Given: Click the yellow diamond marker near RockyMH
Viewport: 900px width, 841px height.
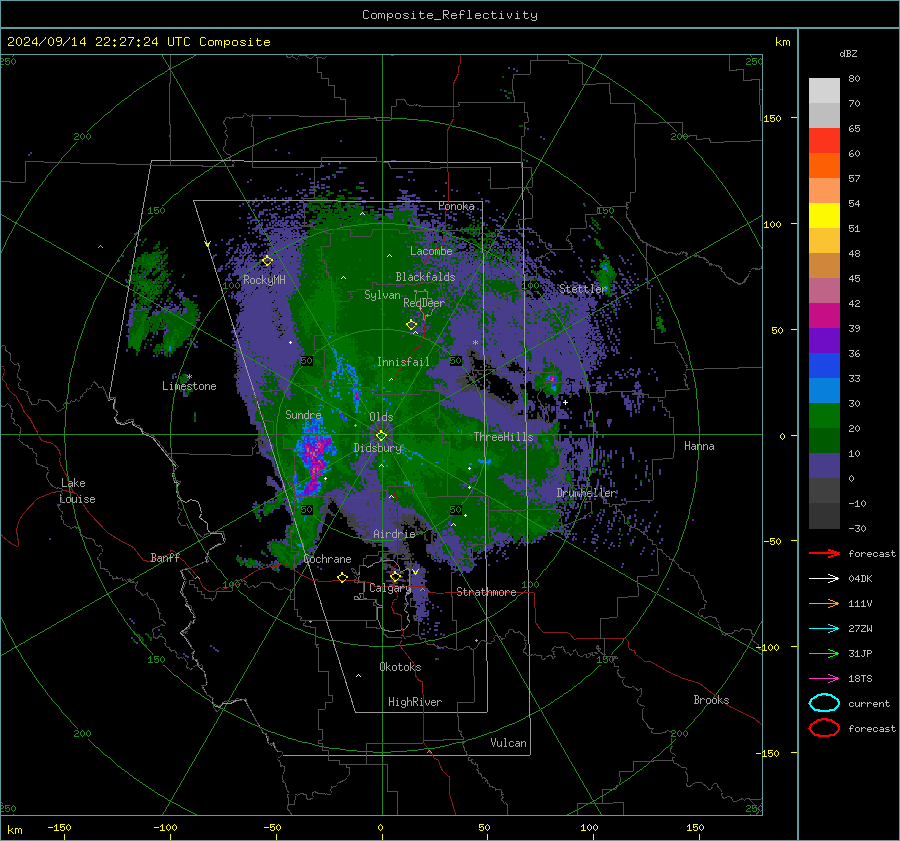Looking at the screenshot, I should (x=267, y=261).
